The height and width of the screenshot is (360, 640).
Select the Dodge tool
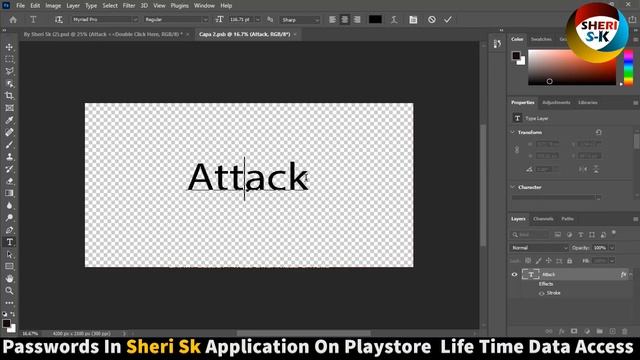(x=9, y=218)
